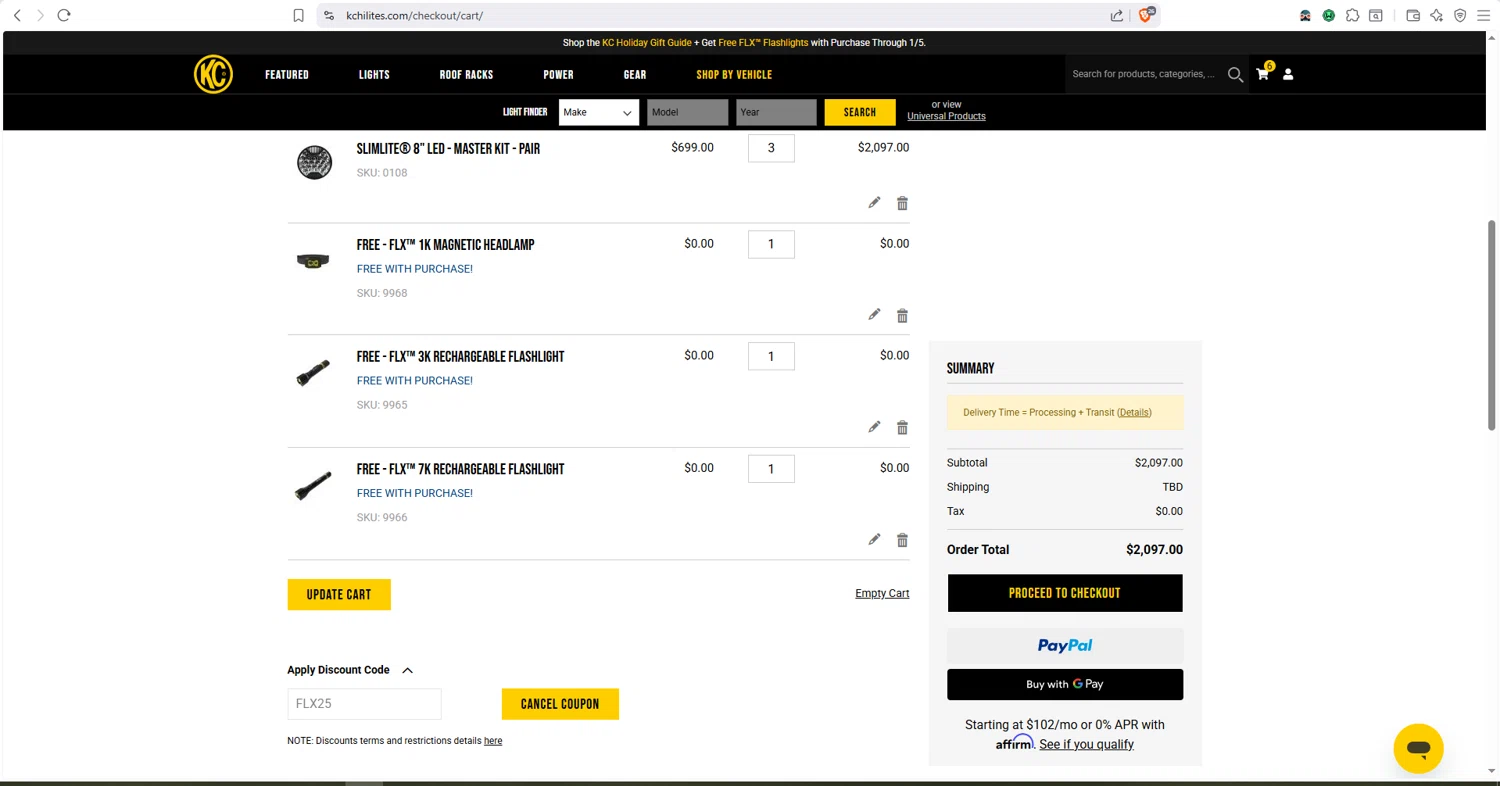This screenshot has width=1500, height=786.
Task: Open the extensions puzzle-piece icon
Action: (x=1352, y=15)
